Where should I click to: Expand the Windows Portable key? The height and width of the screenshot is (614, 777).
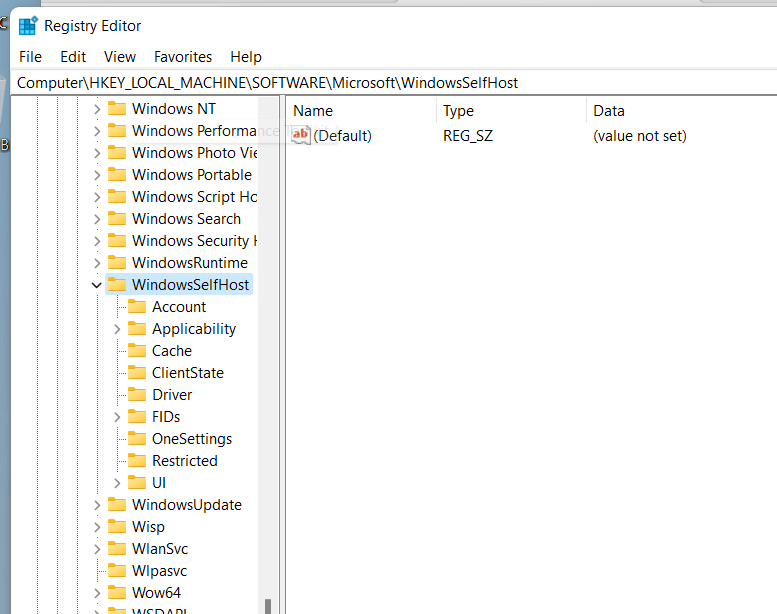click(x=97, y=175)
